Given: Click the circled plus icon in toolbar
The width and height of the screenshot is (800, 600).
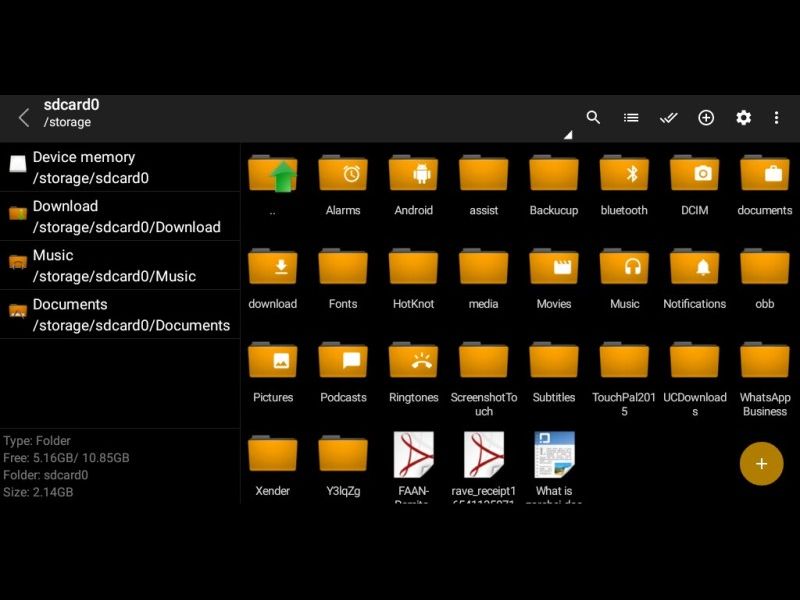Looking at the screenshot, I should click(x=706, y=118).
